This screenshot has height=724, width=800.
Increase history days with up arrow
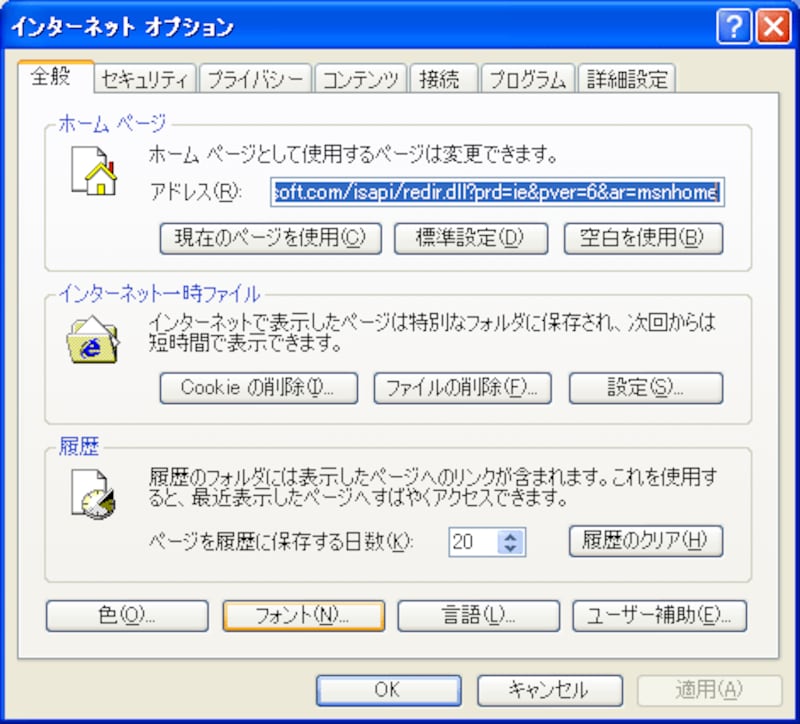(510, 536)
